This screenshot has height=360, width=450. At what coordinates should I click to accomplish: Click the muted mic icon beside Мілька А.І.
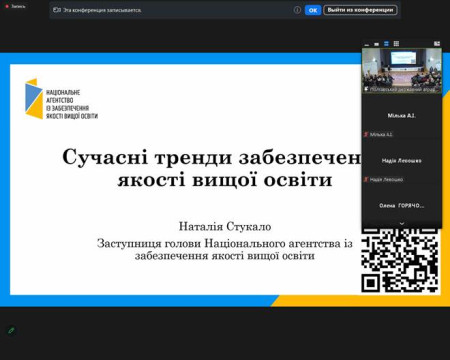[x=366, y=134]
